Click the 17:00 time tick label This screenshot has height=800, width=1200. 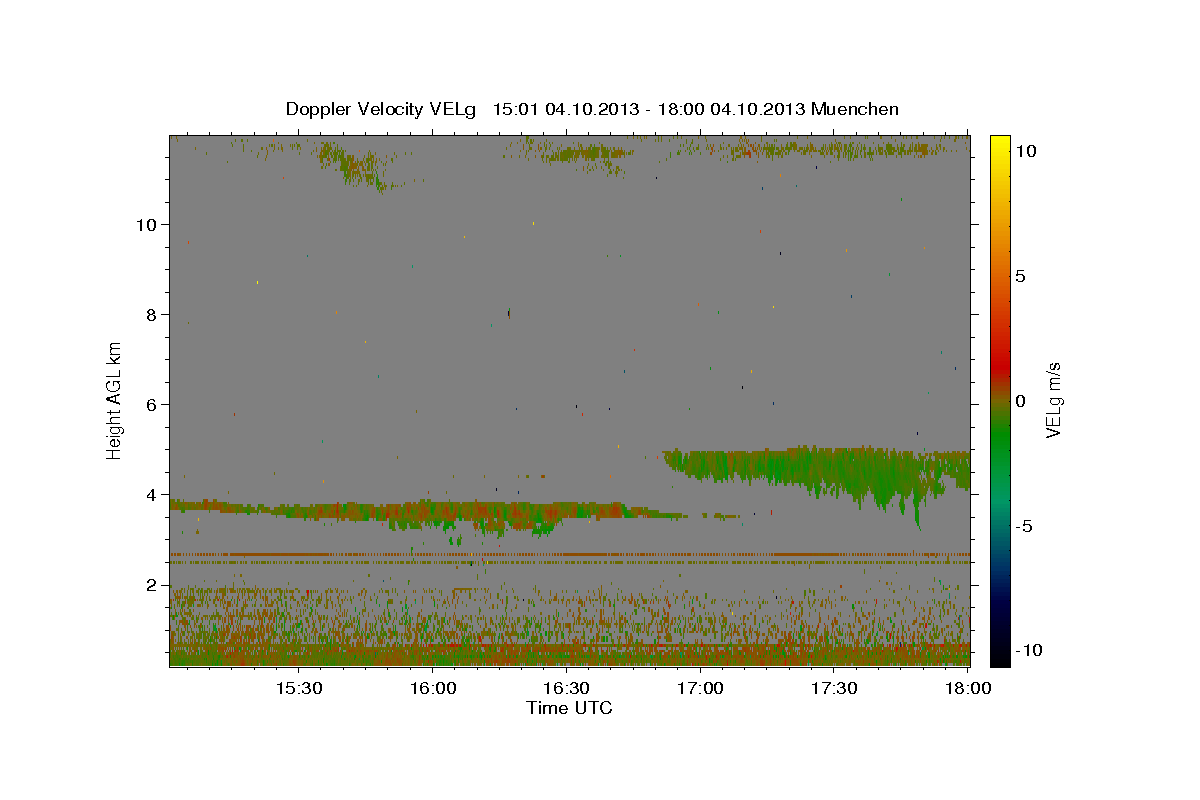coord(701,689)
